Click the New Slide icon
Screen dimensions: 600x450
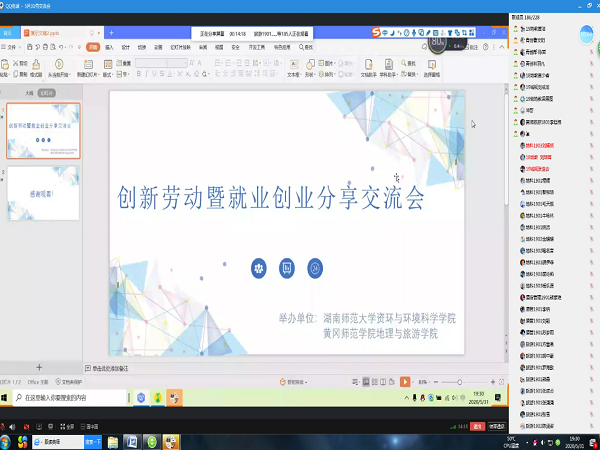click(x=88, y=64)
